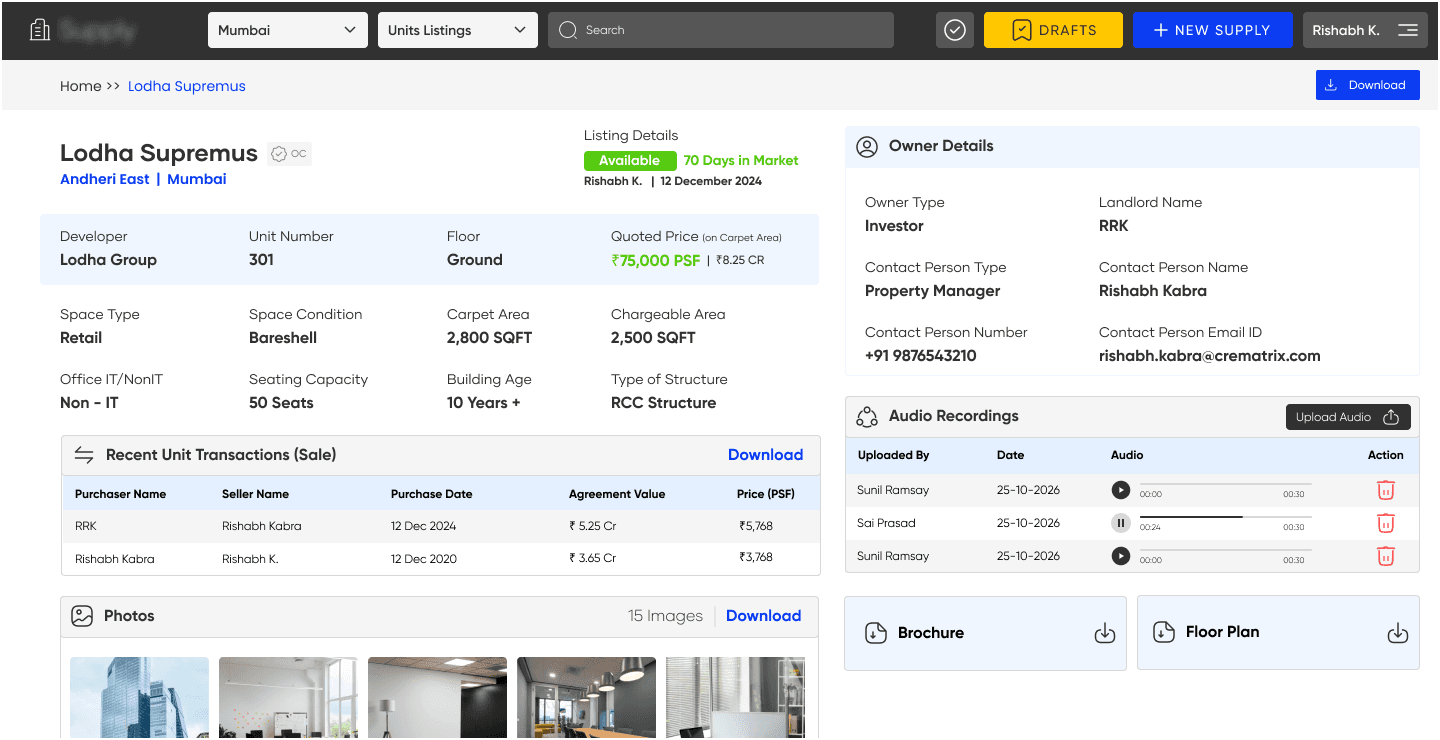Open the Drafts button
The image size is (1440, 740).
pyautogui.click(x=1053, y=30)
